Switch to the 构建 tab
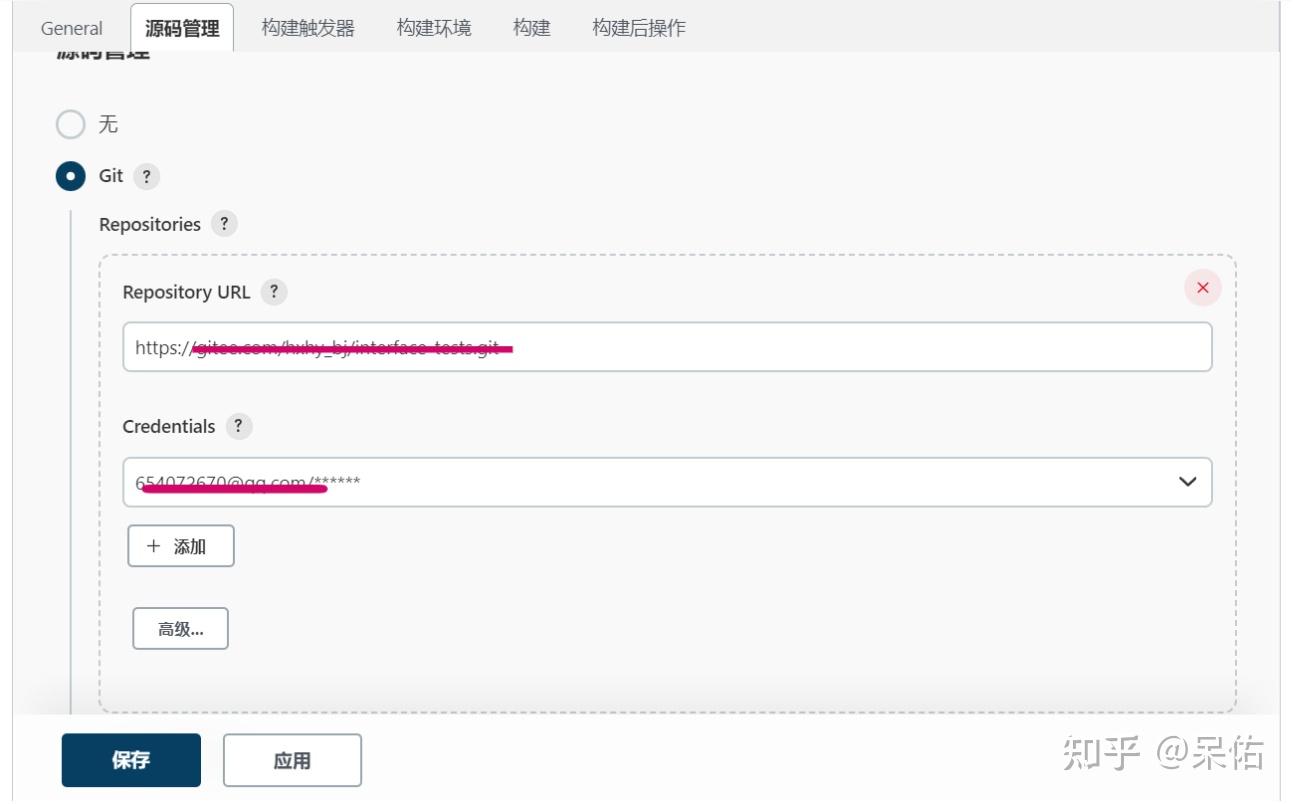Image resolution: width=1297 pixels, height=804 pixels. tap(531, 28)
